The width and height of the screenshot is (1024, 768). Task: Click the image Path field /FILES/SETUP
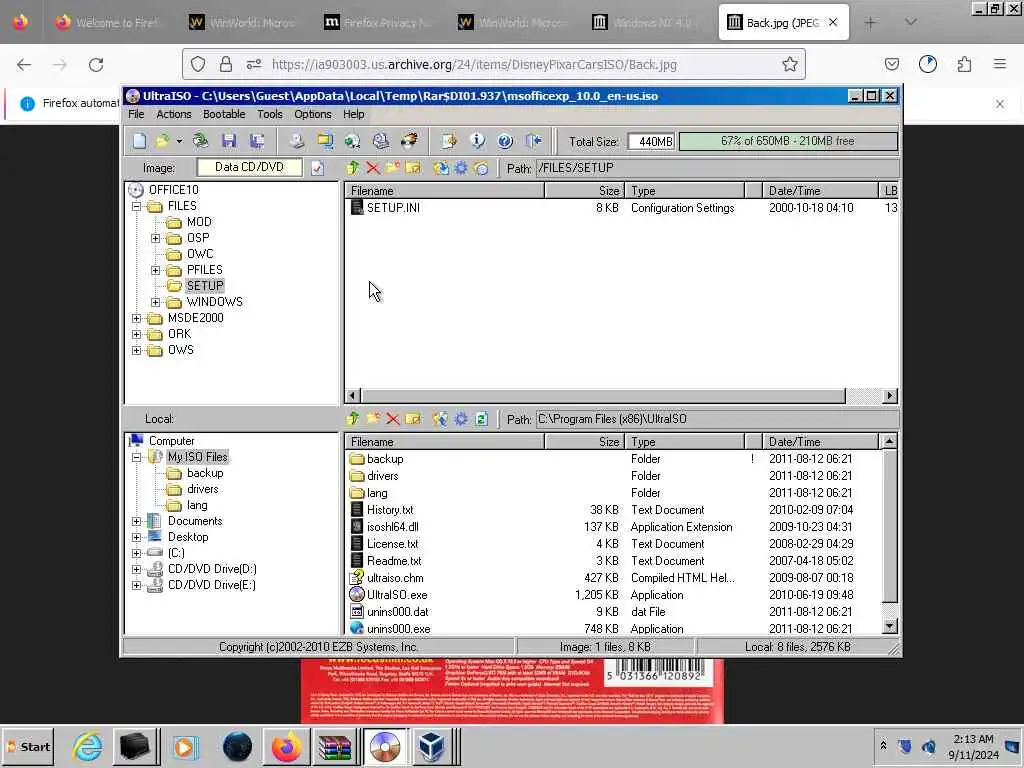coord(717,168)
